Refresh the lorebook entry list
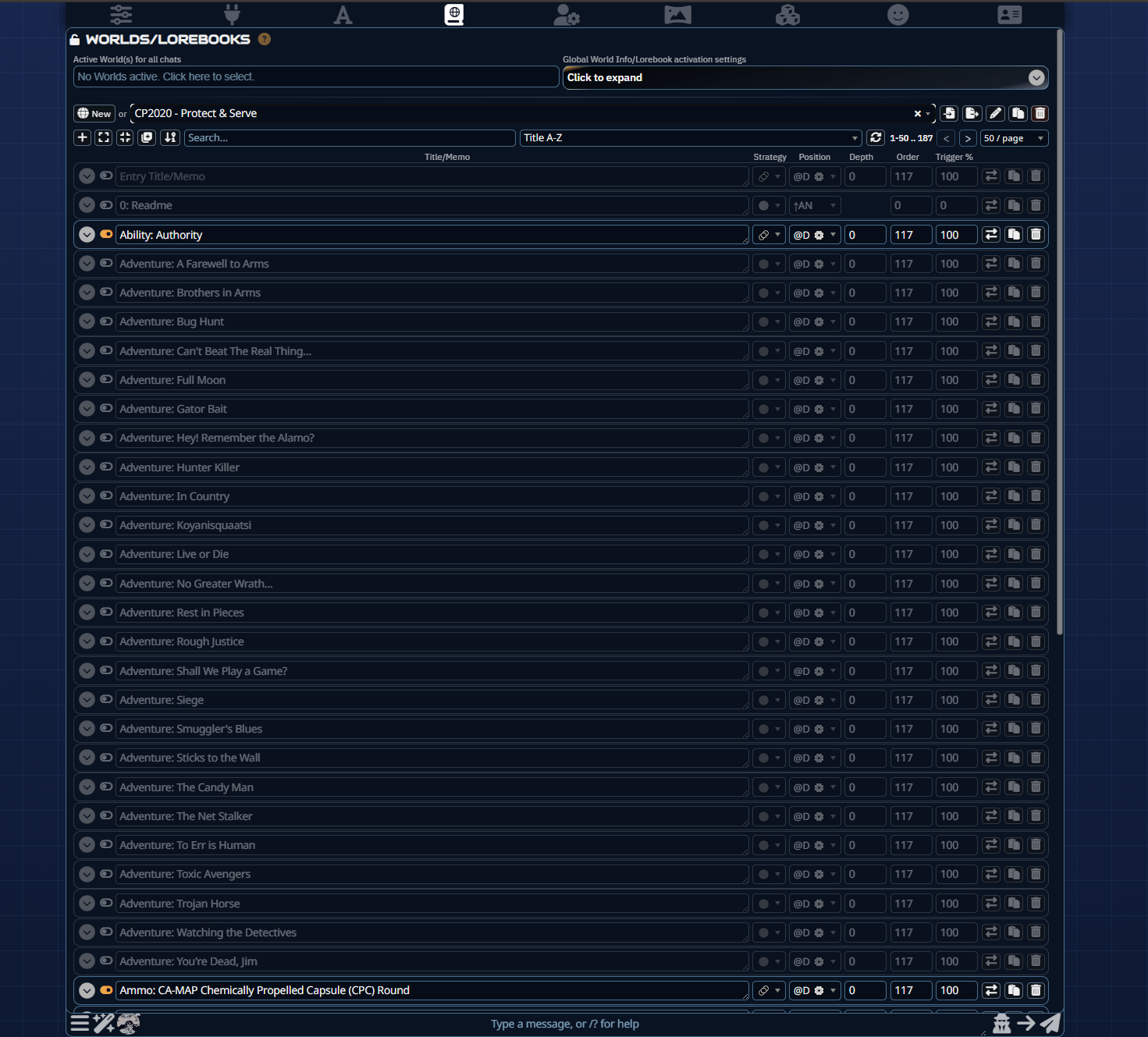The width and height of the screenshot is (1148, 1037). pos(876,137)
